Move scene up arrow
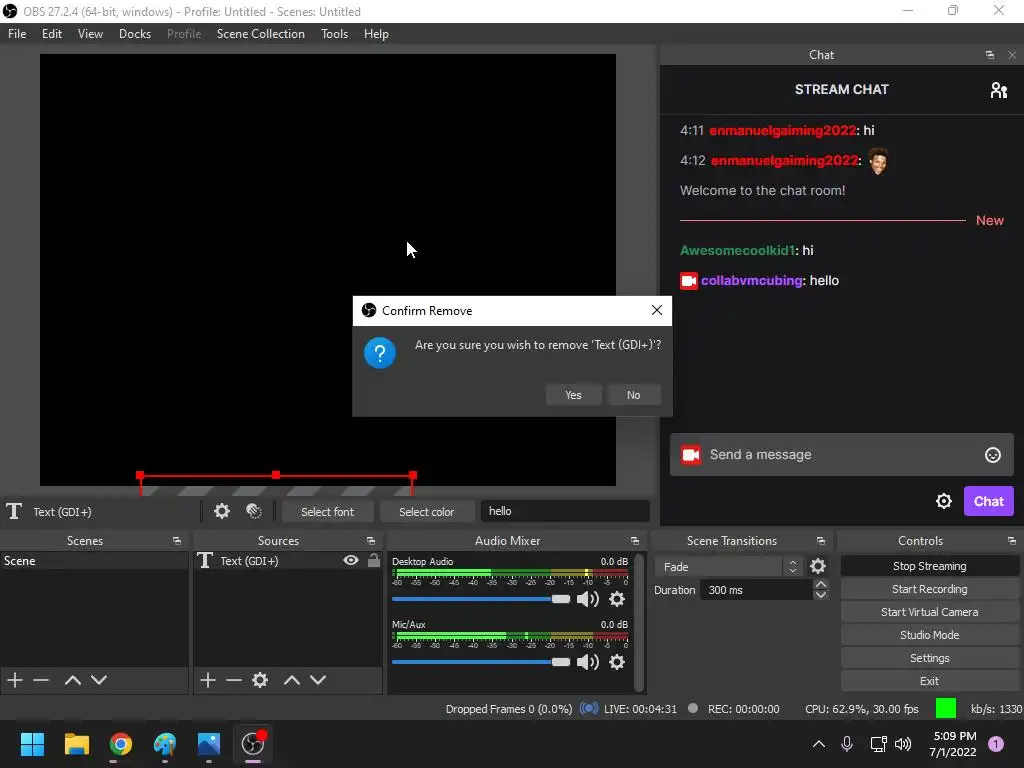The image size is (1024, 768). pos(72,680)
